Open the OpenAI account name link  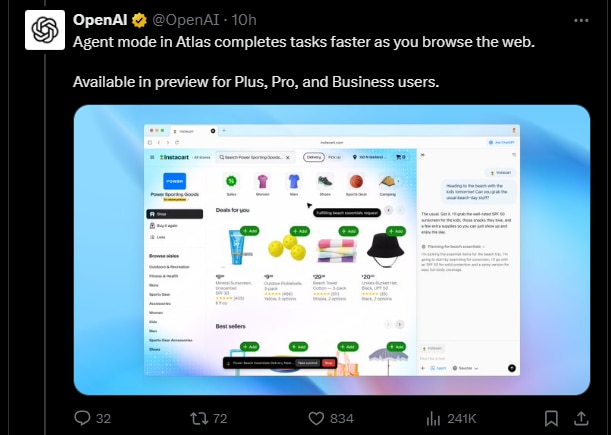click(100, 19)
